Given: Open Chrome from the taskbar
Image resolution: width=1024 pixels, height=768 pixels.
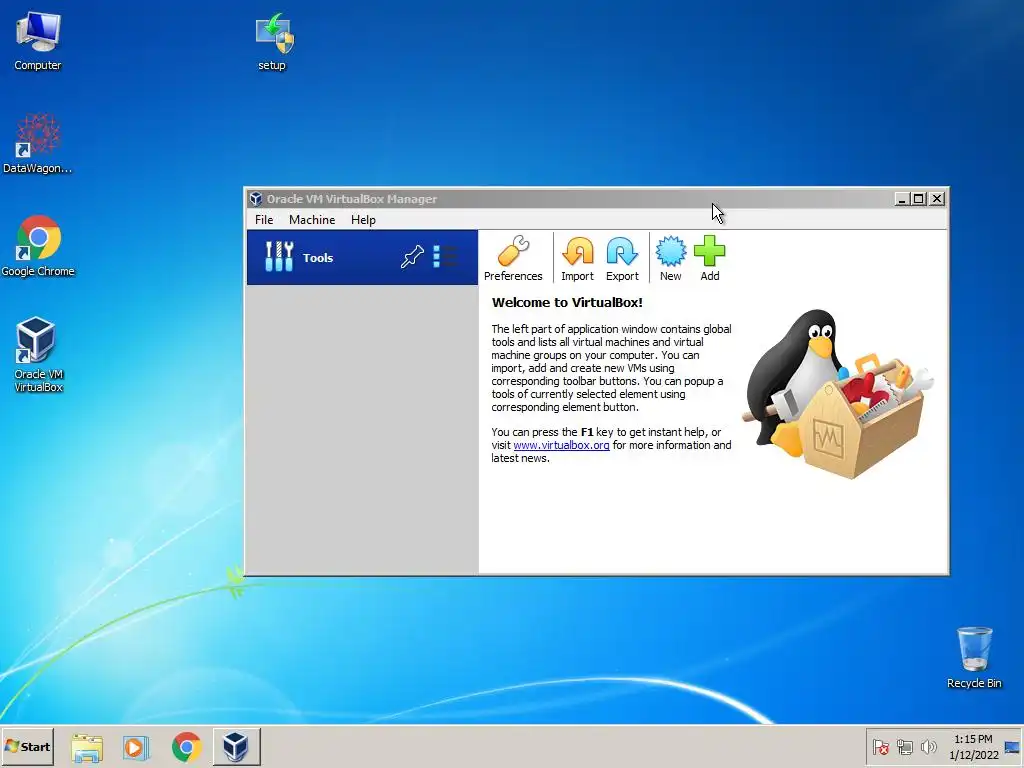Looking at the screenshot, I should 187,747.
